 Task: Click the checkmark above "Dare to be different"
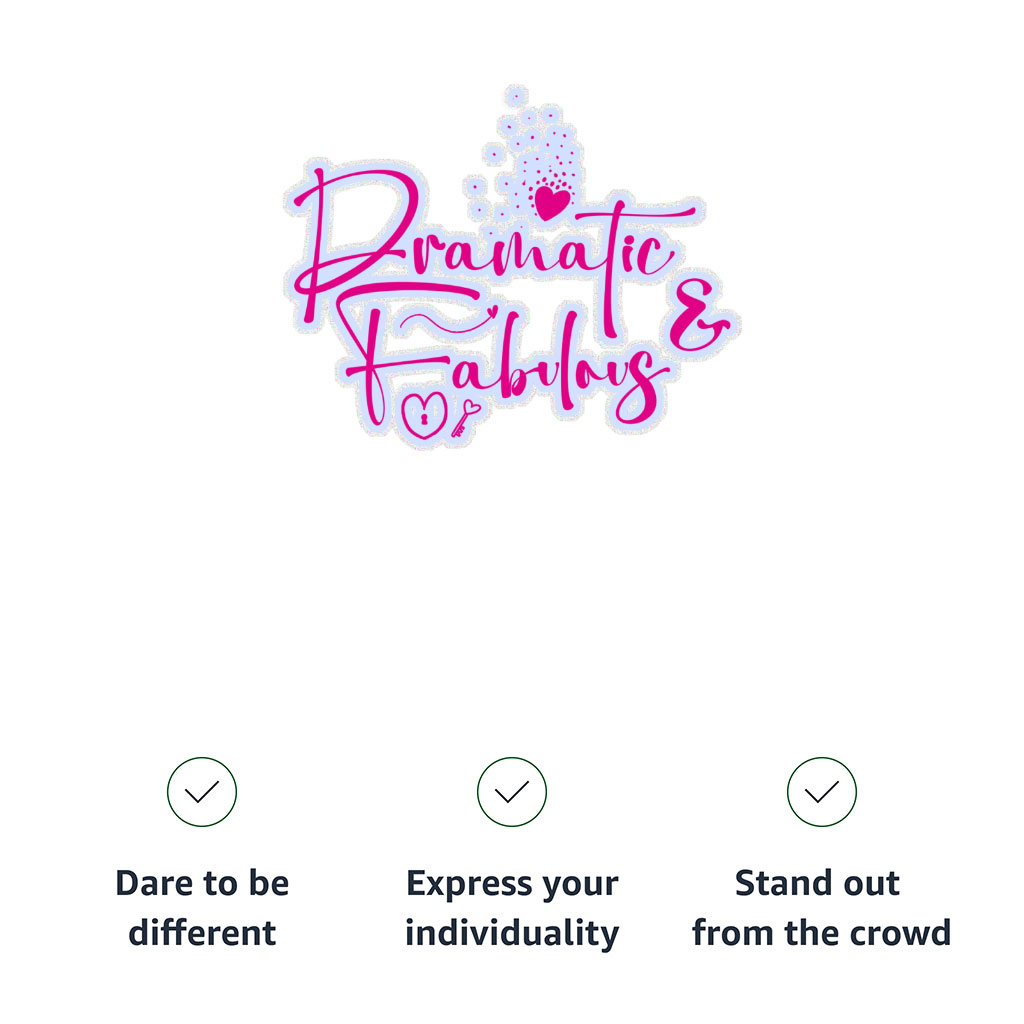202,792
